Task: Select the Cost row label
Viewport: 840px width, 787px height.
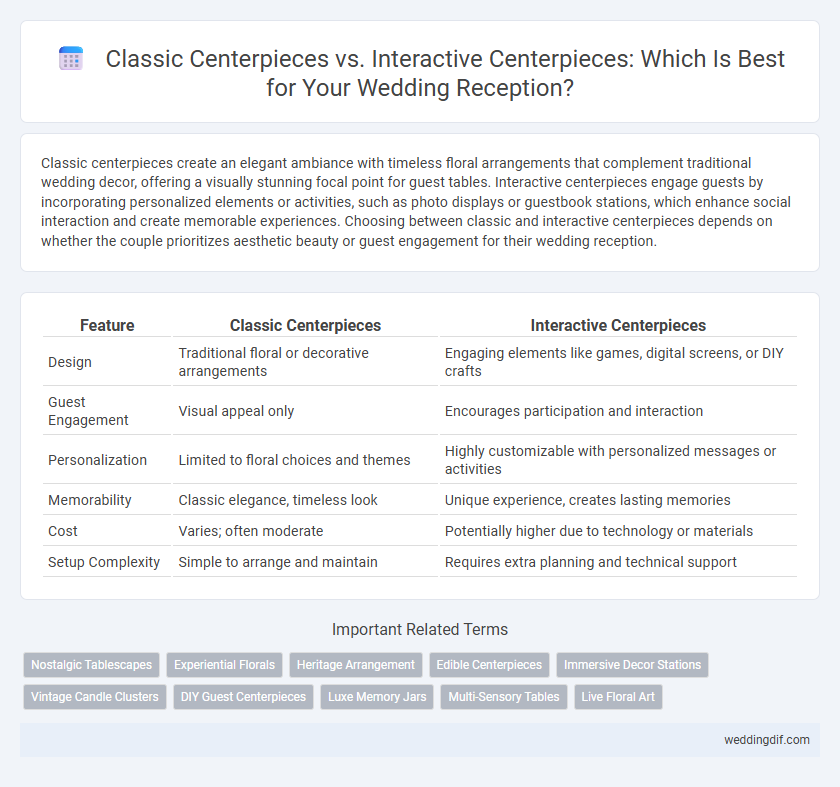Action: [63, 531]
